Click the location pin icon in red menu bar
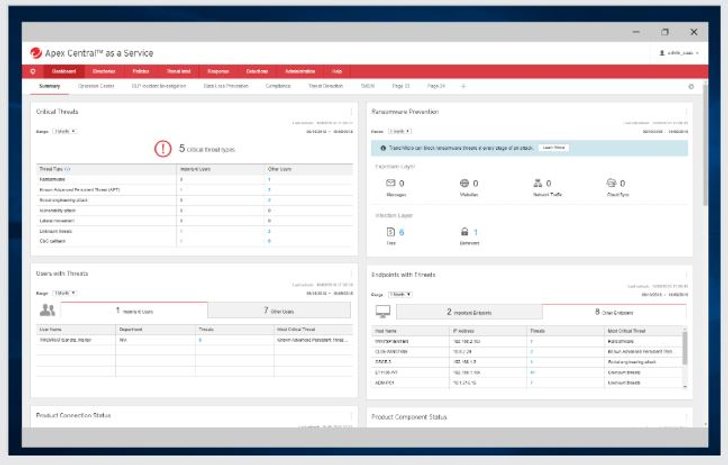The width and height of the screenshot is (728, 465). [x=33, y=72]
